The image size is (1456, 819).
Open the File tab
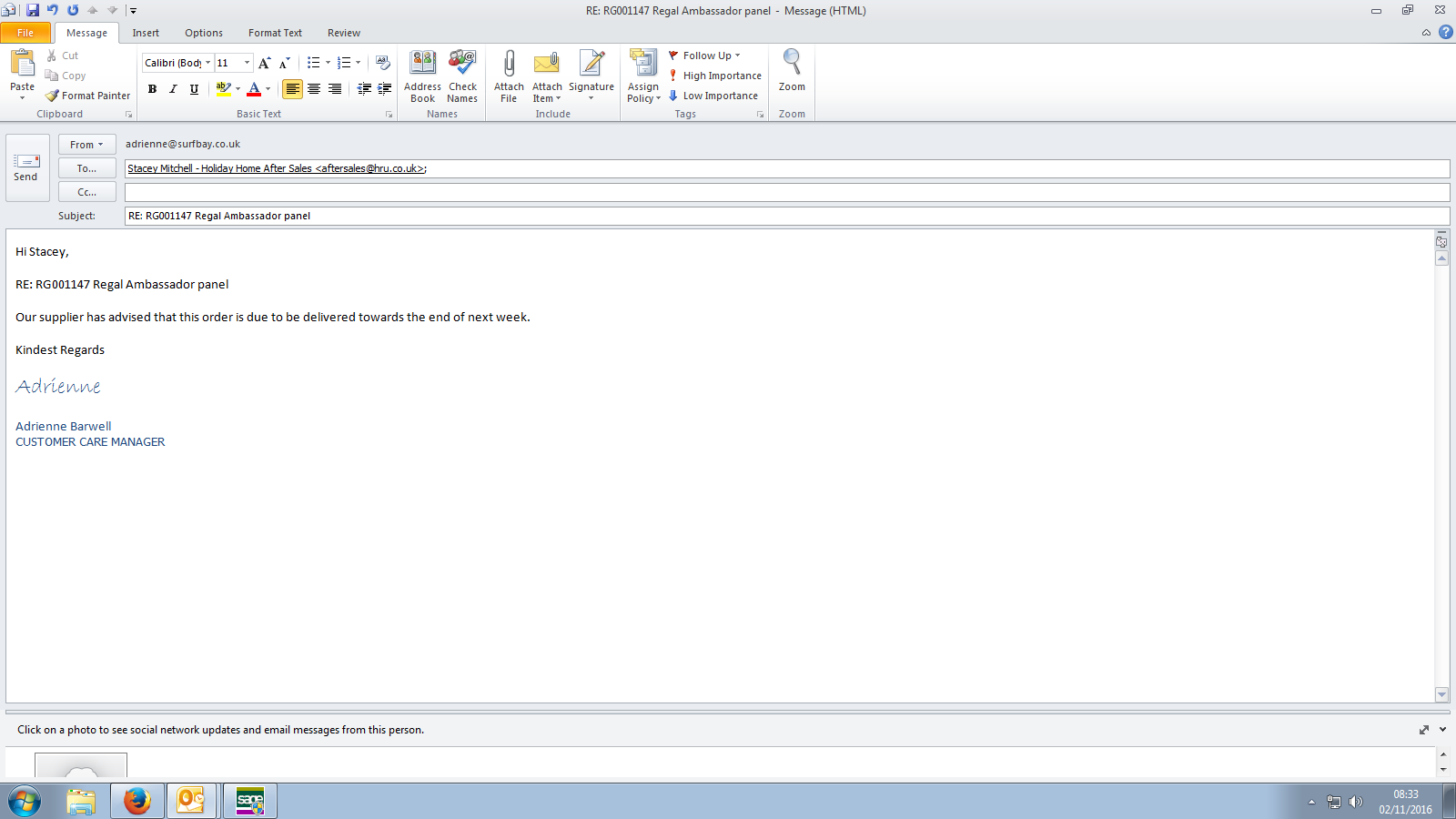pos(25,33)
